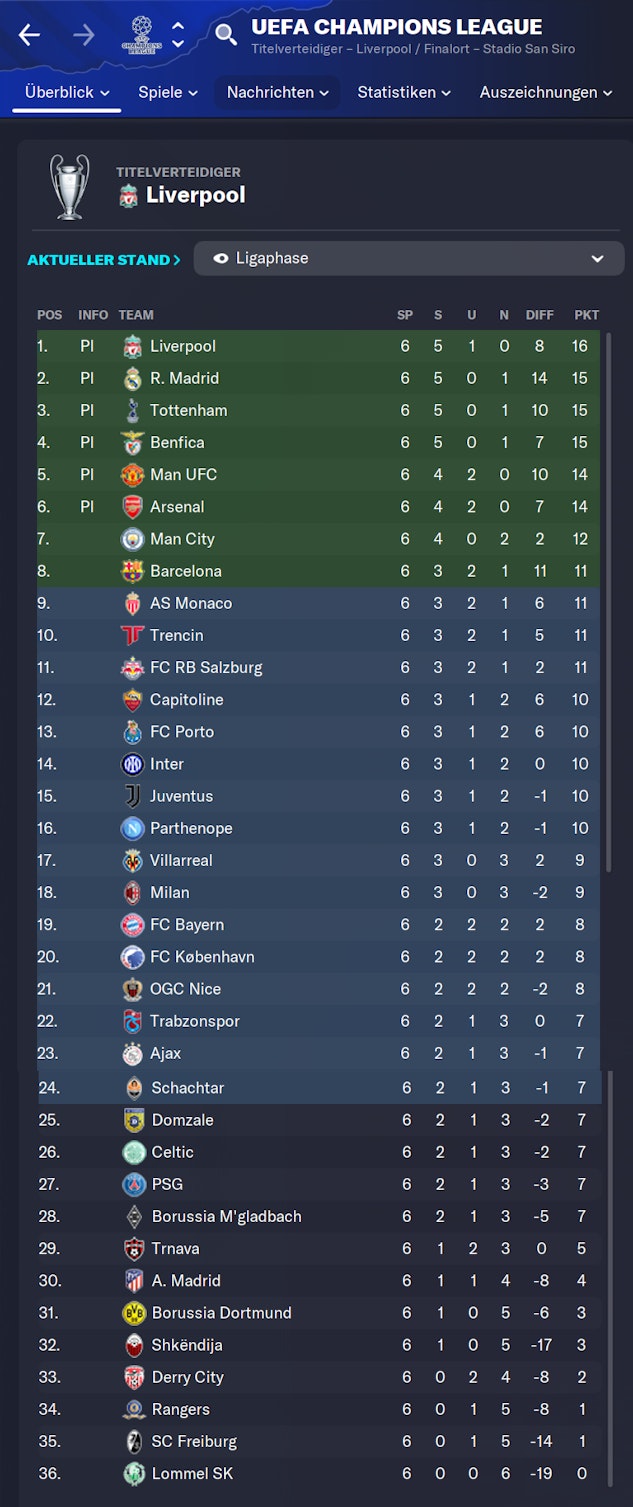Click the up/down competition switcher arrows
This screenshot has height=1507, width=633.
(178, 35)
